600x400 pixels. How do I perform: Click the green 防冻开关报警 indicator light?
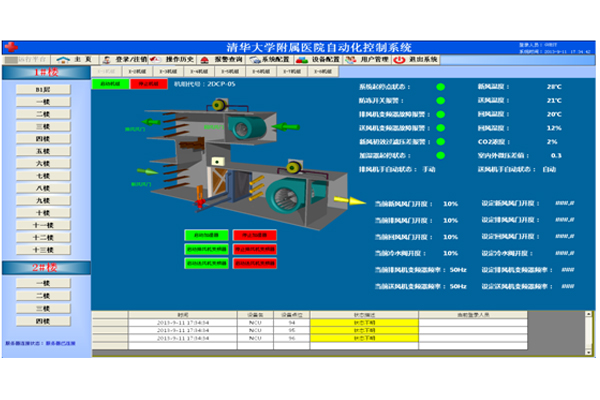click(x=440, y=101)
